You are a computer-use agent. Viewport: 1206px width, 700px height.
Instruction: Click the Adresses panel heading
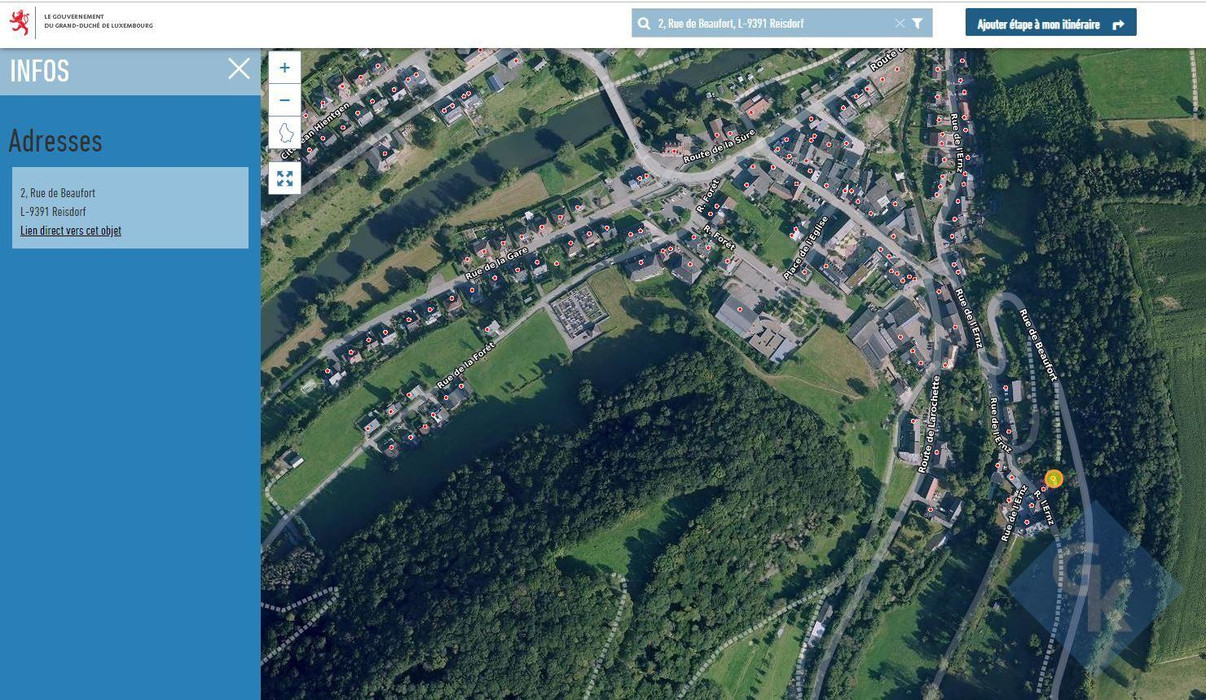pos(55,140)
